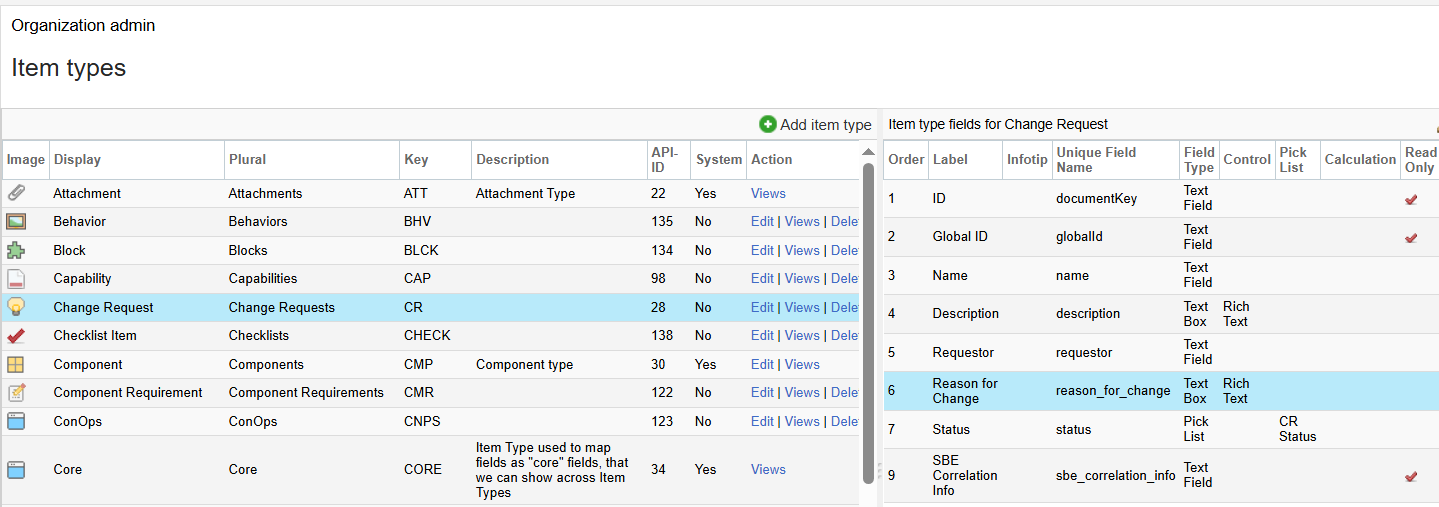The image size is (1439, 507).
Task: Click the green plus Add item type icon
Action: point(768,125)
